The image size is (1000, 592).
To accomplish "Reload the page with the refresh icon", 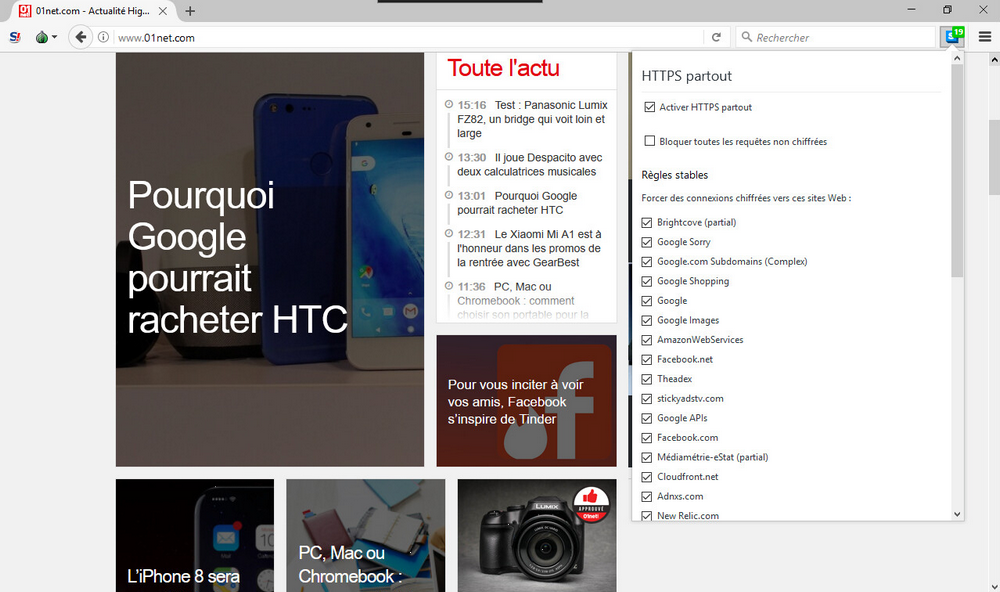I will click(716, 37).
